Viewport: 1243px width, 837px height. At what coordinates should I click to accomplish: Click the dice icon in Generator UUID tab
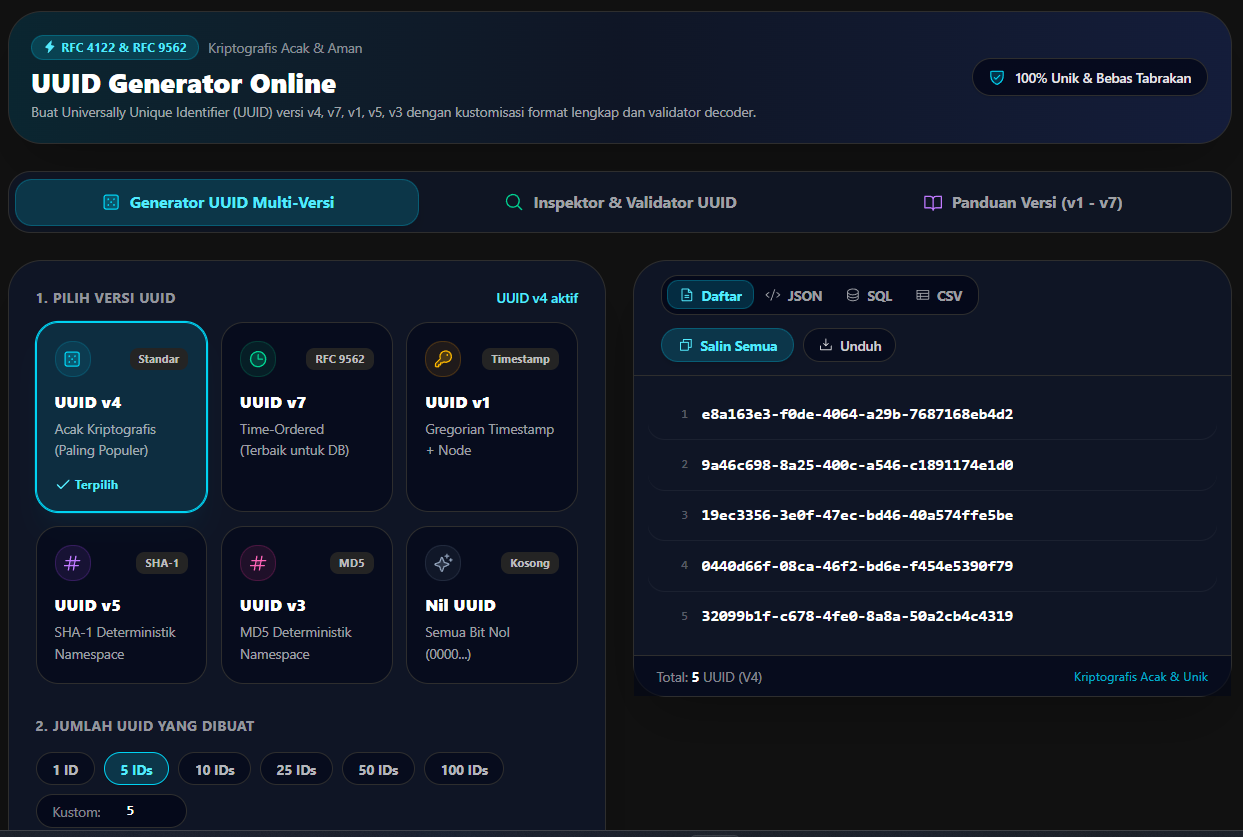pos(111,202)
